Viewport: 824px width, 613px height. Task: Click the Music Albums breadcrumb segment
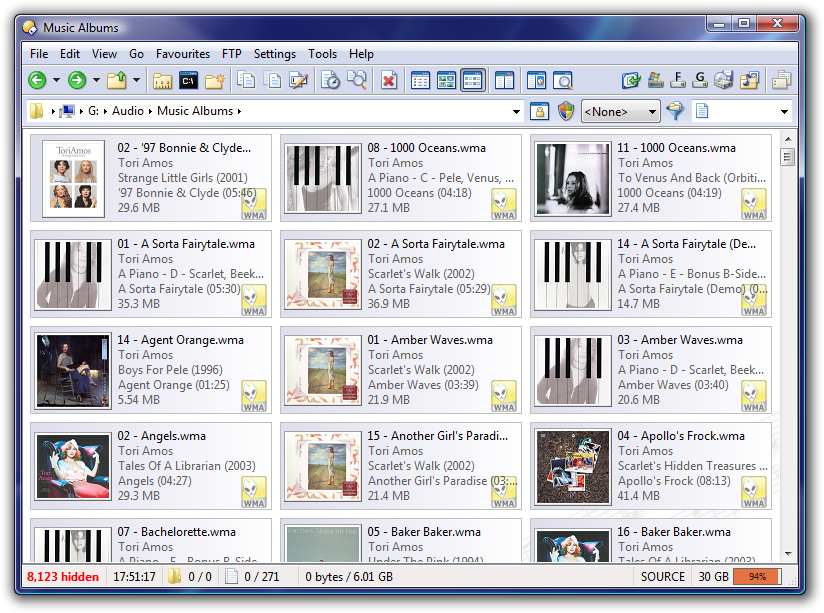[x=195, y=111]
